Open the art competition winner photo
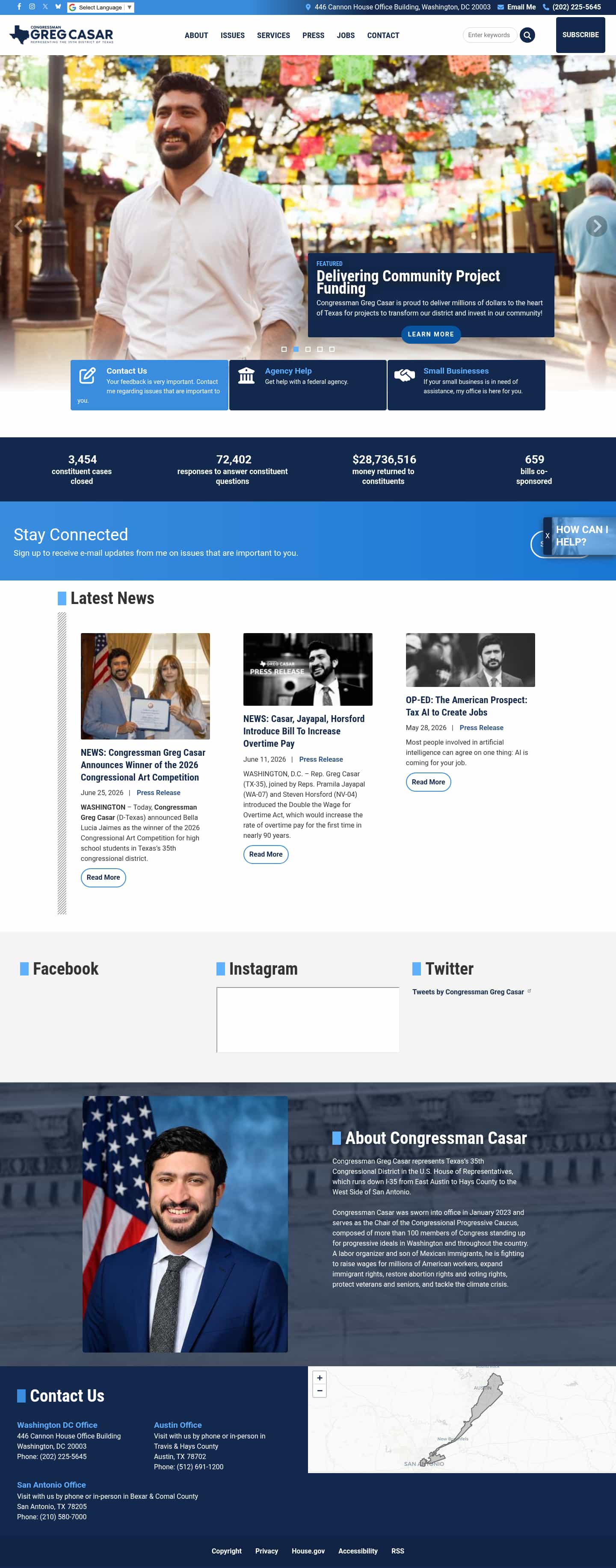The image size is (616, 1568). point(145,686)
